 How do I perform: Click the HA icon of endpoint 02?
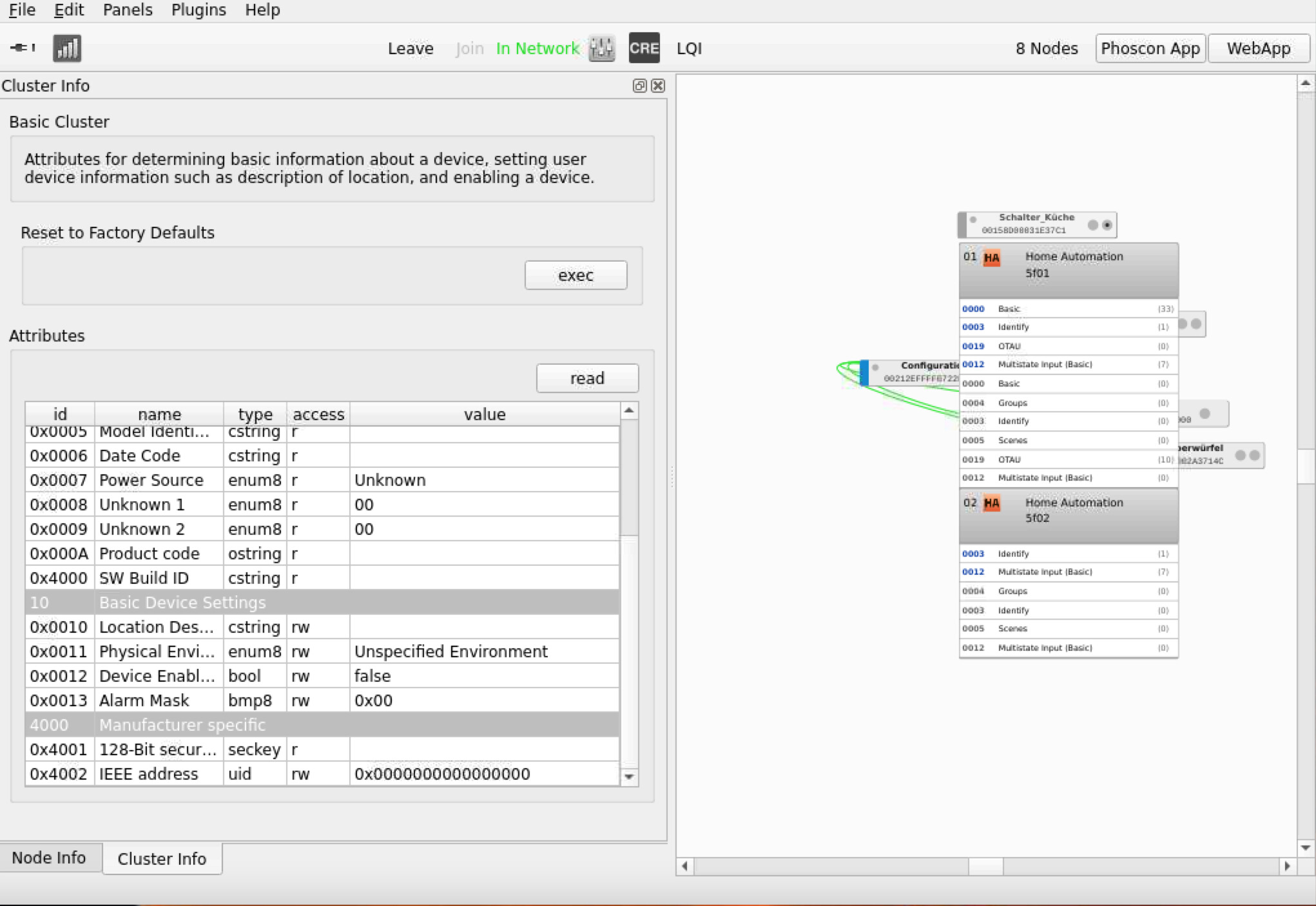tap(992, 504)
